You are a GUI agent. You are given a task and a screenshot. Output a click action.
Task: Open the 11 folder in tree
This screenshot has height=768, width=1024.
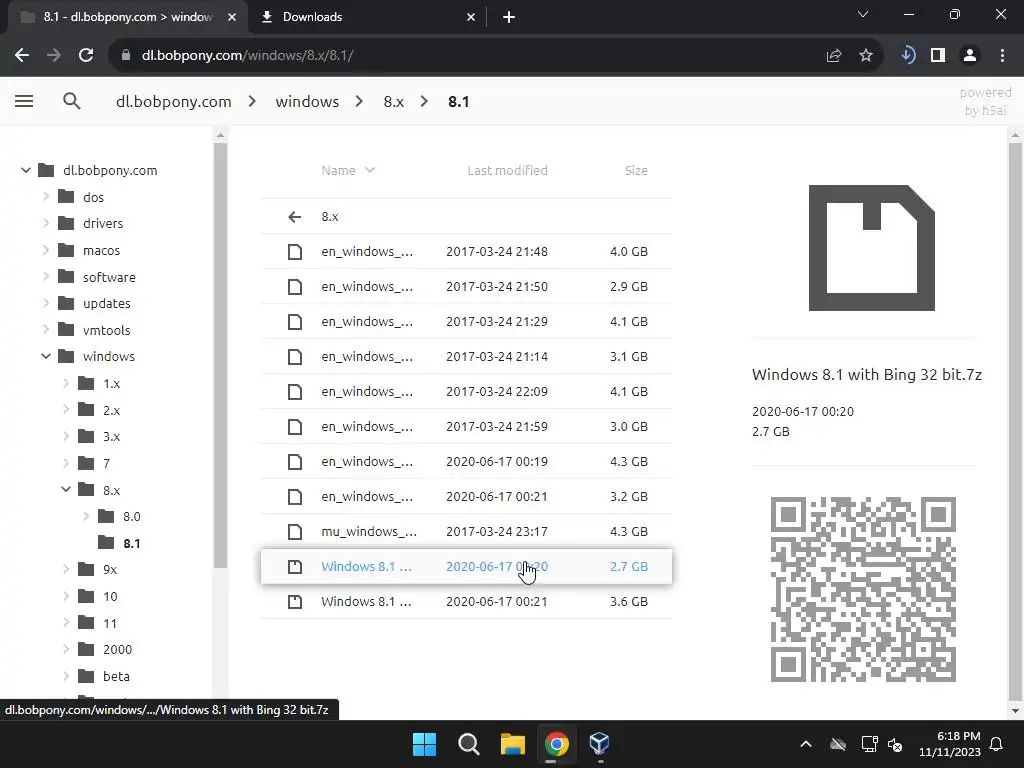coord(110,623)
